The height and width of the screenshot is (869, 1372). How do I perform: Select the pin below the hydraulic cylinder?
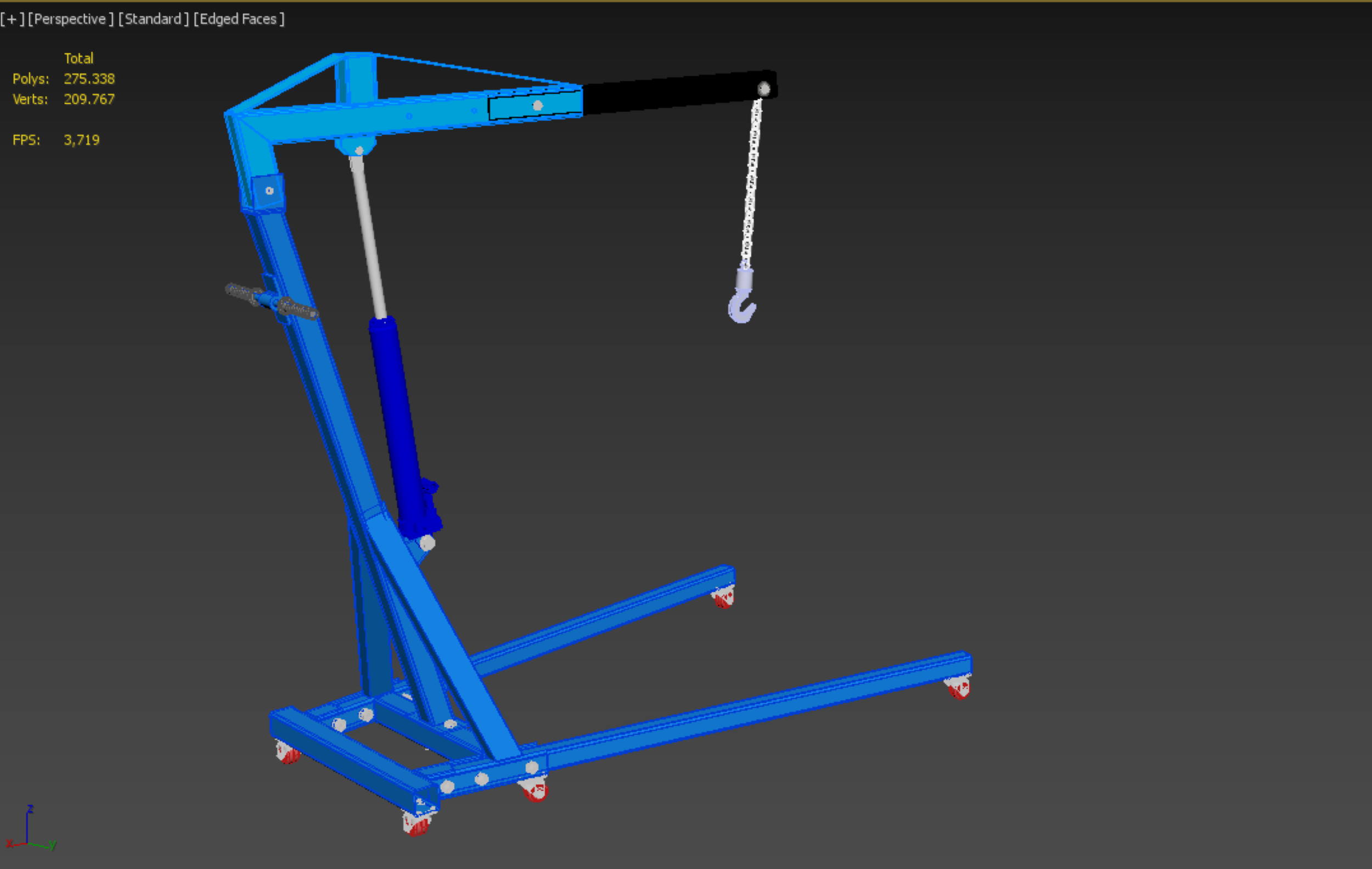click(x=428, y=543)
